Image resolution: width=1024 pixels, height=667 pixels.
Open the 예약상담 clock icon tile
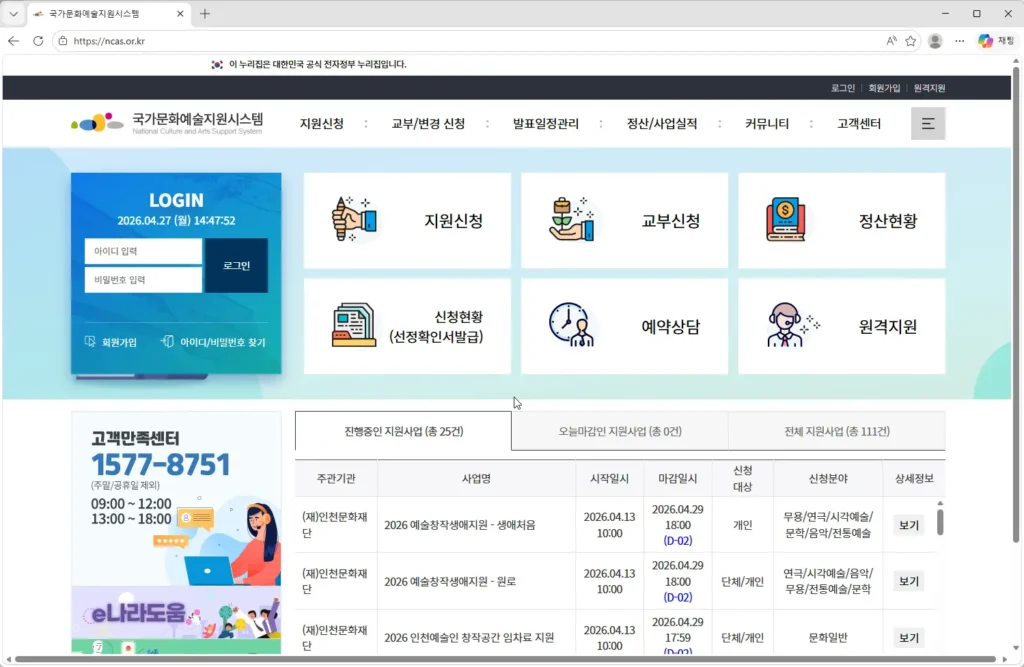624,326
